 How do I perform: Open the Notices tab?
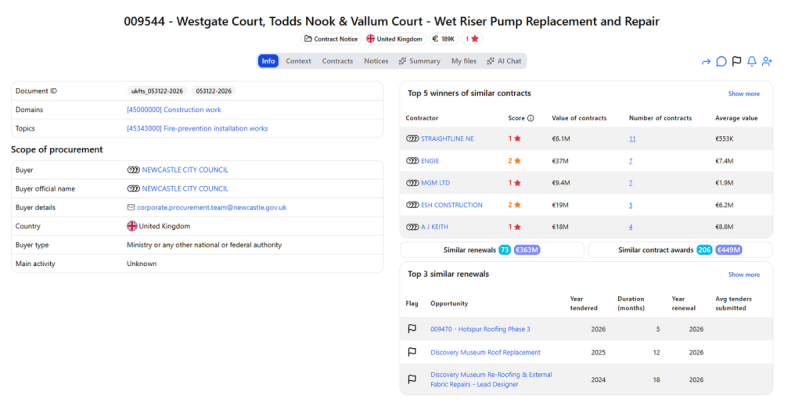click(376, 61)
